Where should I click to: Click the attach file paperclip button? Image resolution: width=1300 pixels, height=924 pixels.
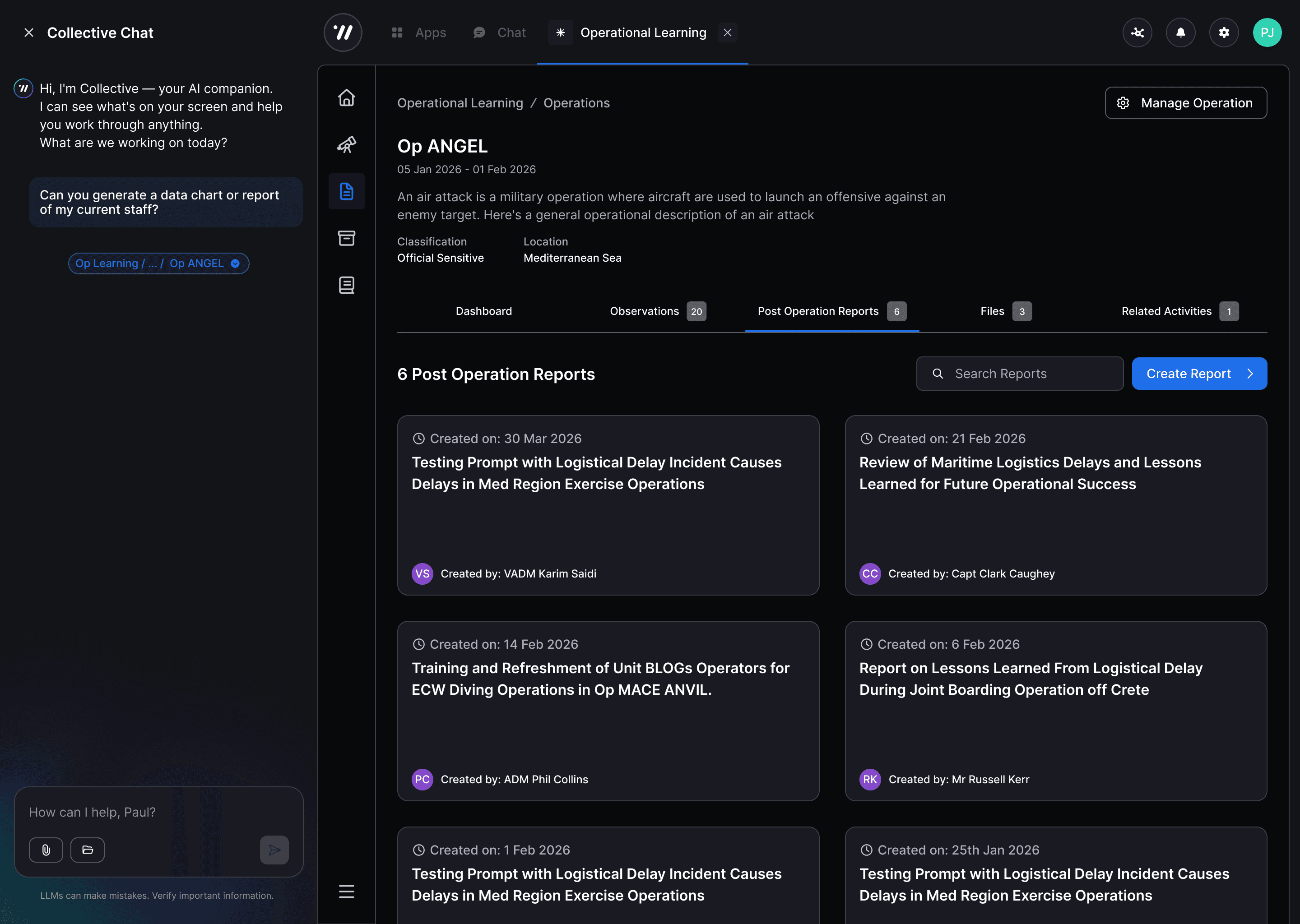coord(46,850)
